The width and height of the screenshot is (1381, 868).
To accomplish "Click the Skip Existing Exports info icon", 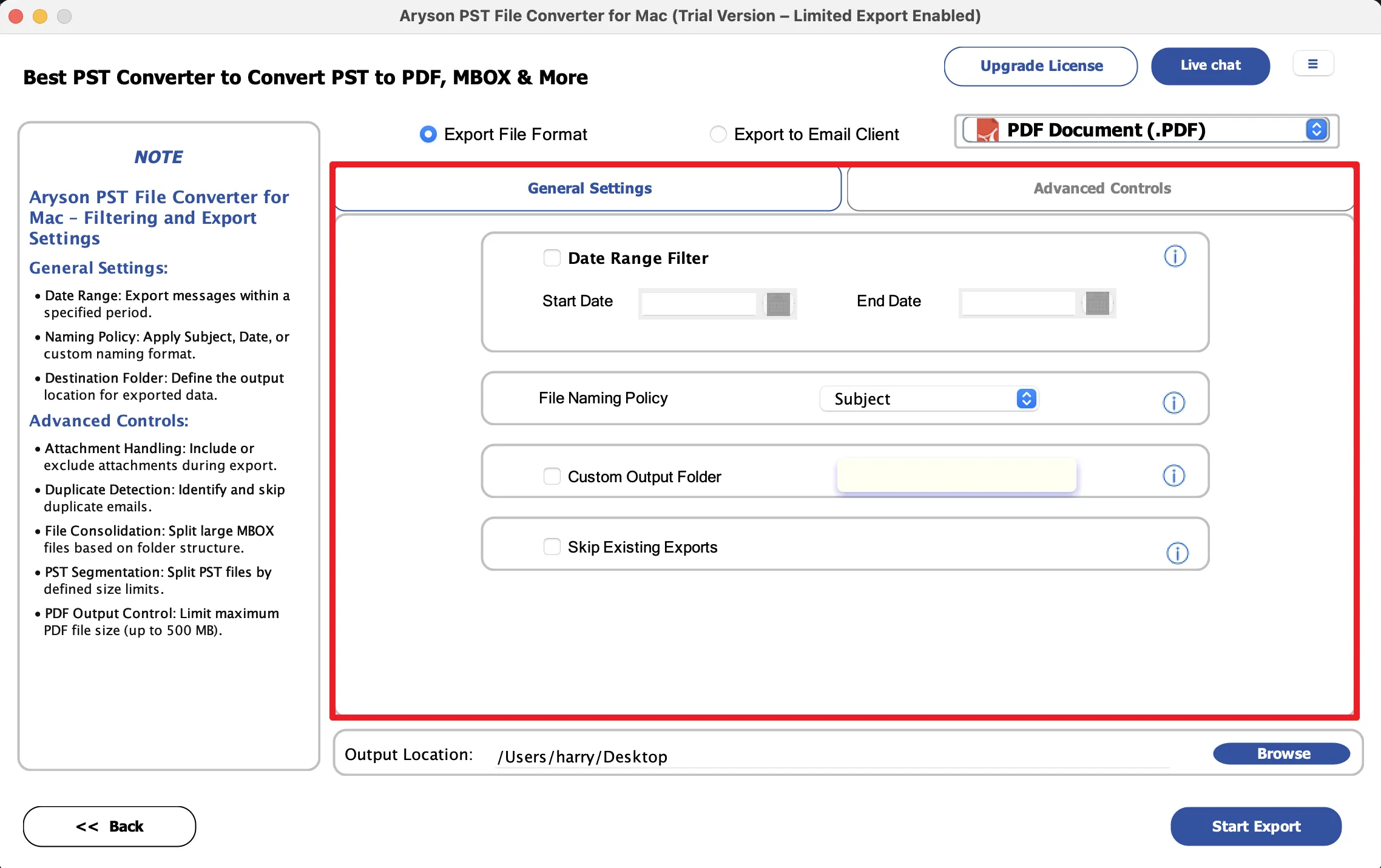I will [1177, 553].
